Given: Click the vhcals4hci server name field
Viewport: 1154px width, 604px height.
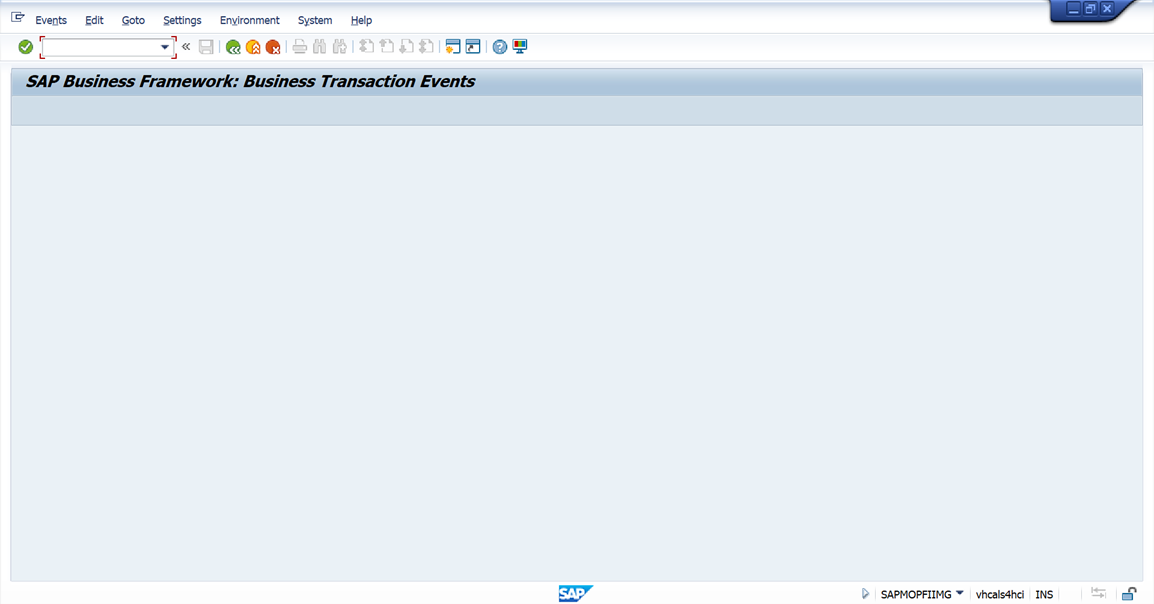Looking at the screenshot, I should point(1000,594).
